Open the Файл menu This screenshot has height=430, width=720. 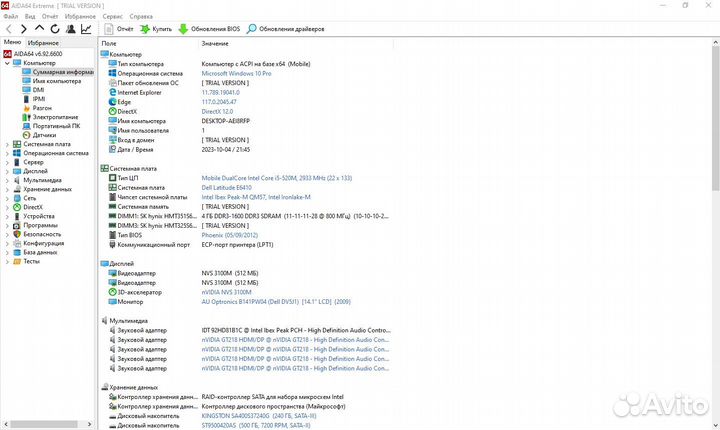coord(11,16)
